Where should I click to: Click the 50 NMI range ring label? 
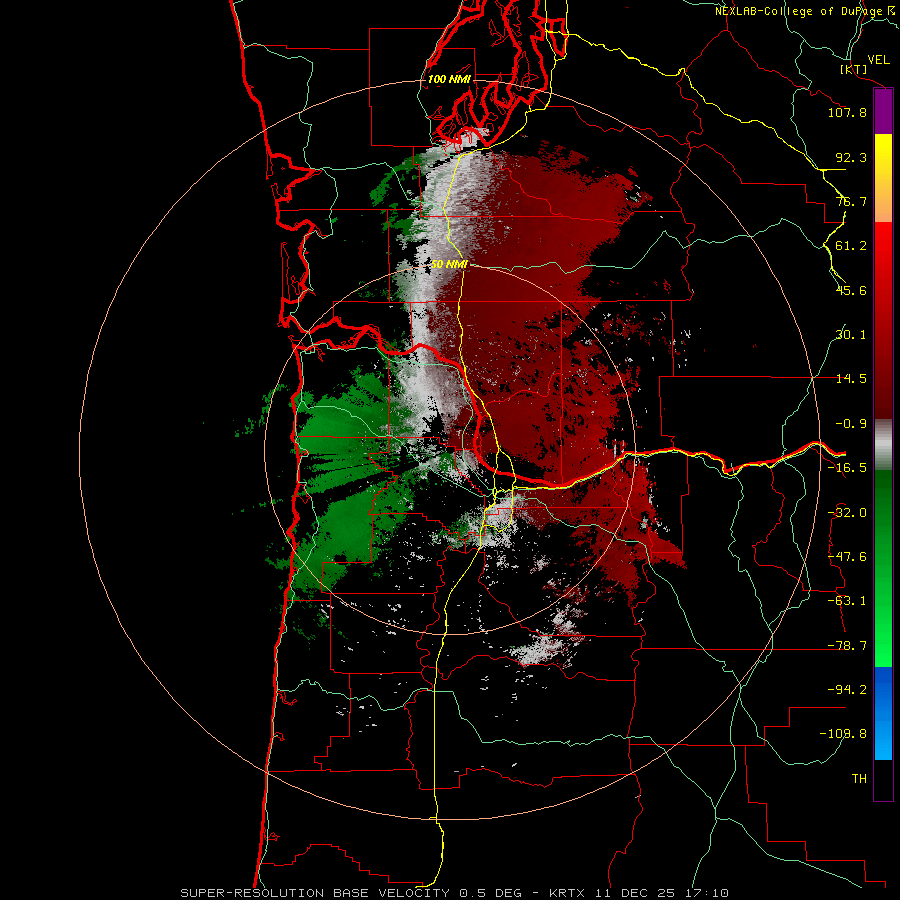click(449, 264)
